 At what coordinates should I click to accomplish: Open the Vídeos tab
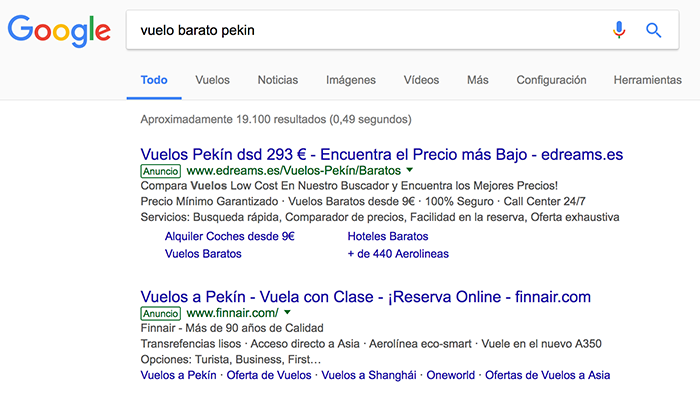421,80
